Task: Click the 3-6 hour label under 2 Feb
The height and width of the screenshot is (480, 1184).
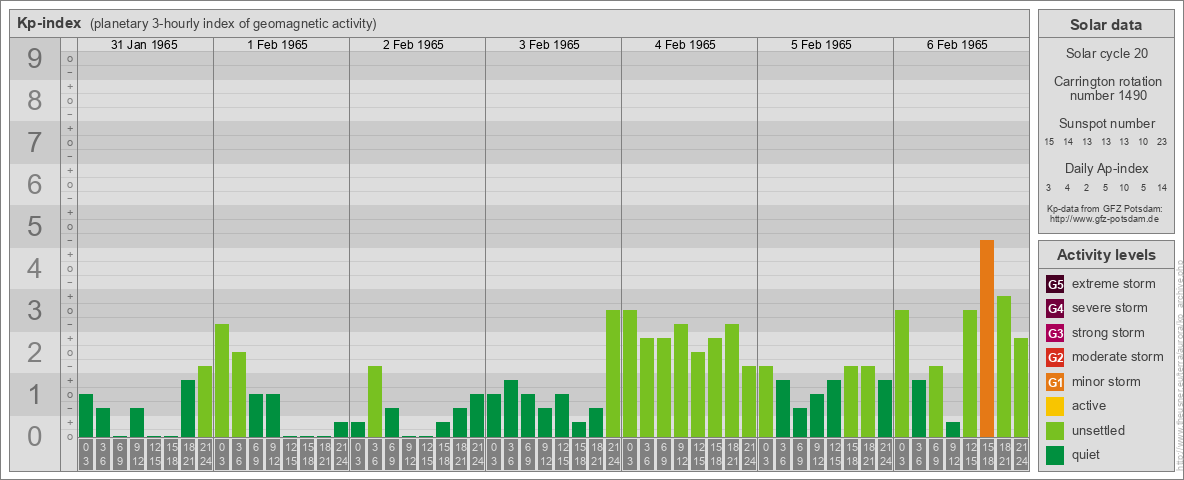Action: click(375, 455)
